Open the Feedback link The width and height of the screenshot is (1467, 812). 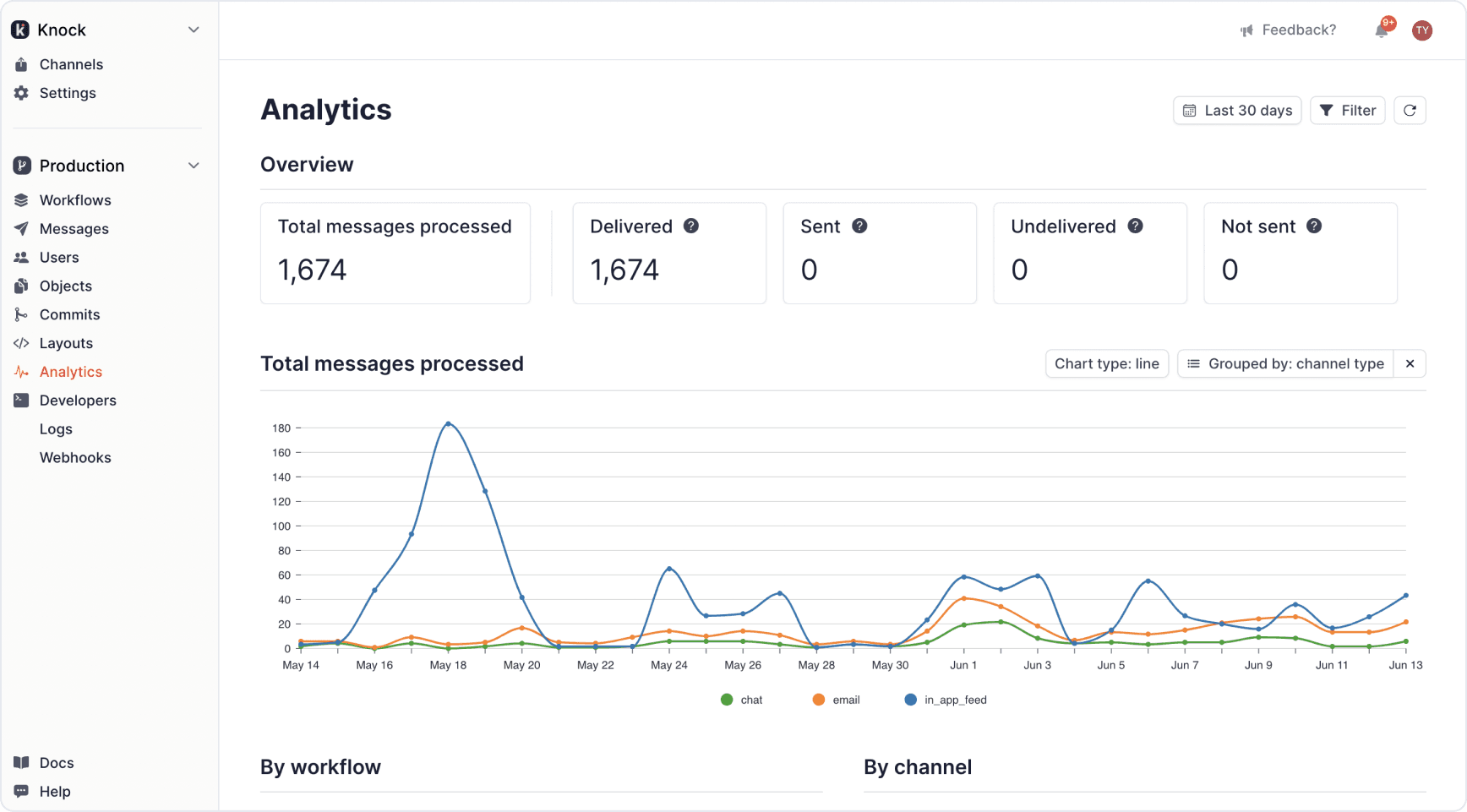click(1289, 30)
